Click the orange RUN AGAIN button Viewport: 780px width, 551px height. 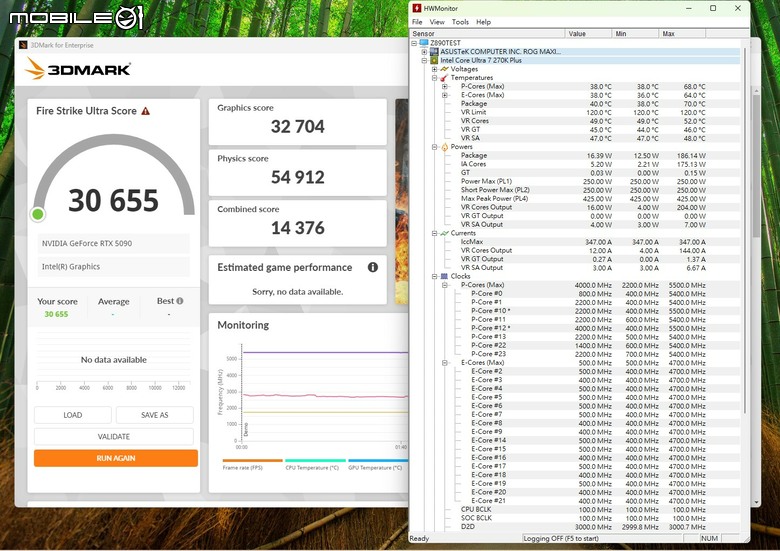coord(116,458)
